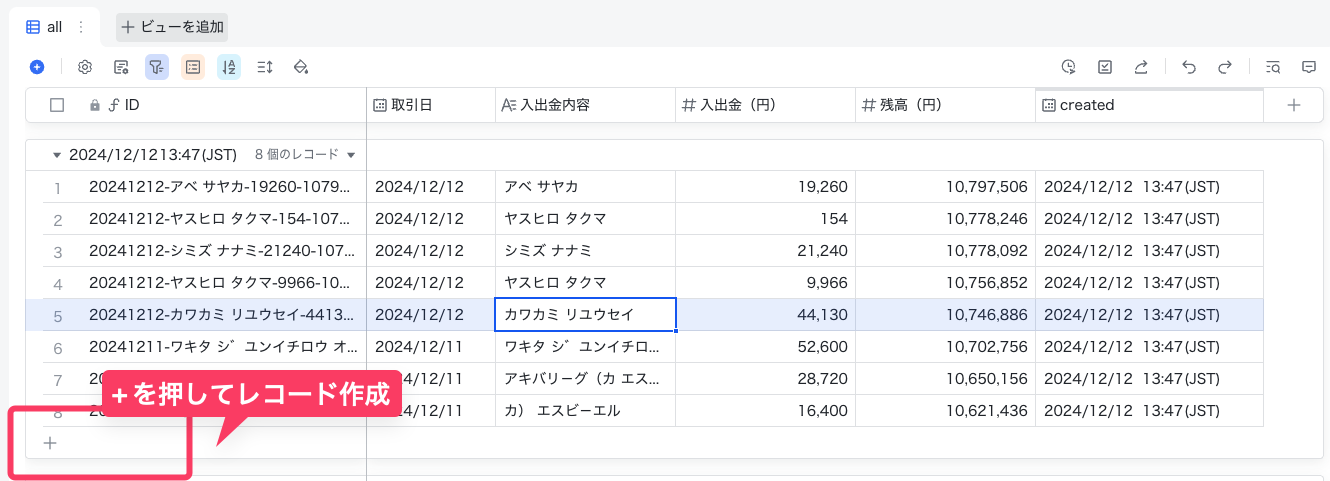1330x481 pixels.
Task: Add a record with the plus below row 8
Action: pyautogui.click(x=50, y=443)
